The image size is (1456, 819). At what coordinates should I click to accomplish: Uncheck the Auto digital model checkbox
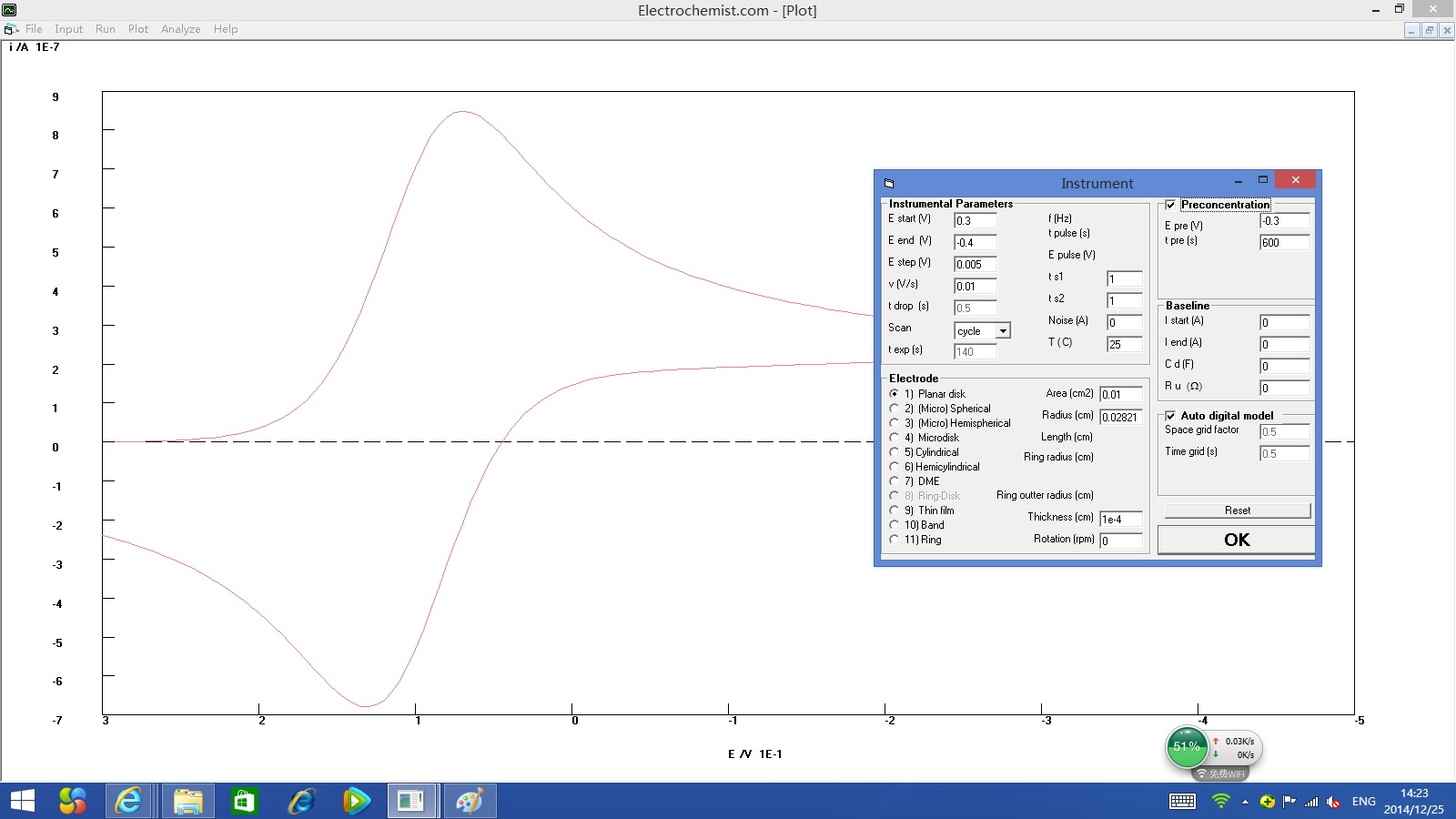1170,416
